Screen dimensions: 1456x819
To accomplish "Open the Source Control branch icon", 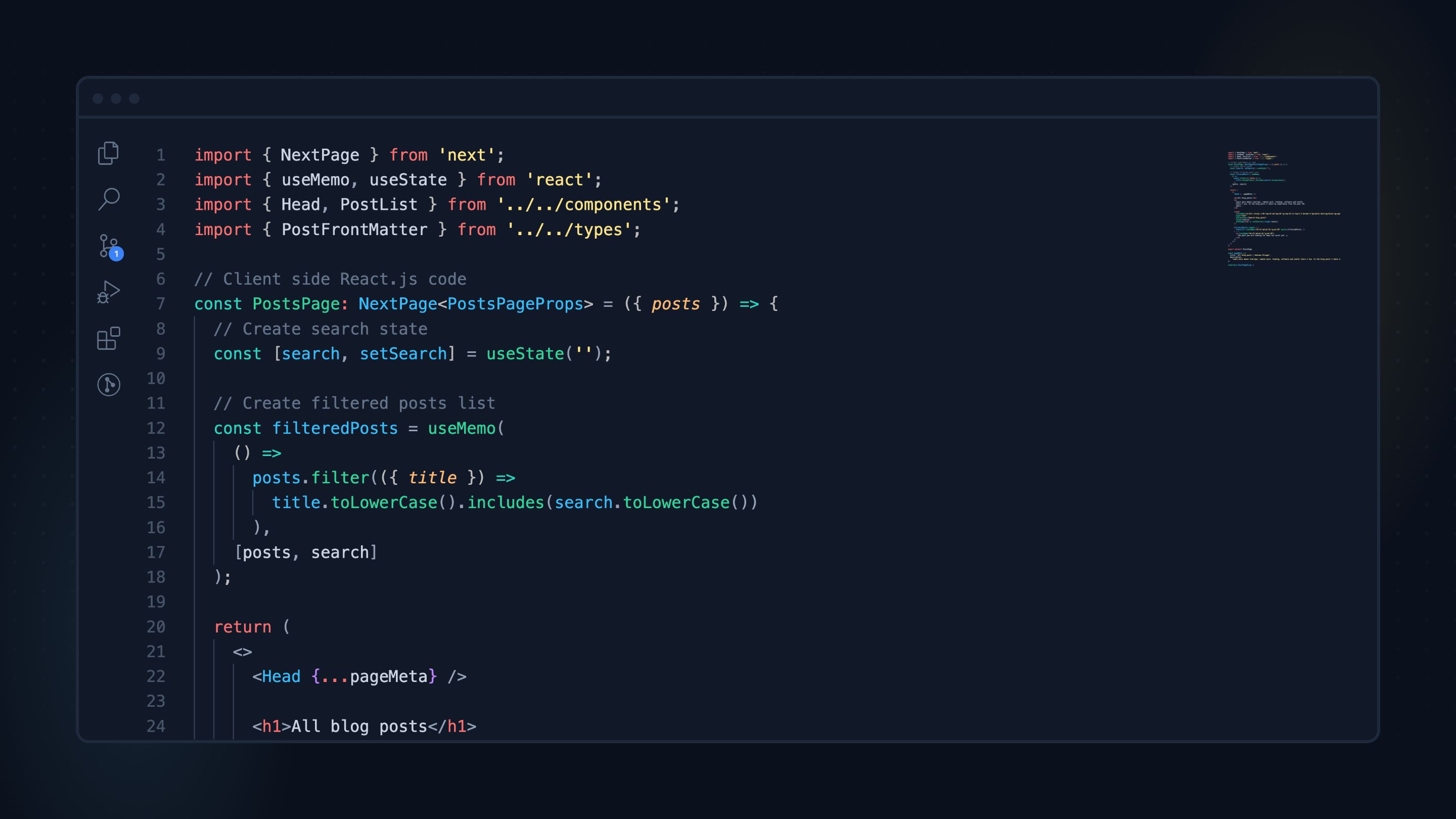I will 107,245.
